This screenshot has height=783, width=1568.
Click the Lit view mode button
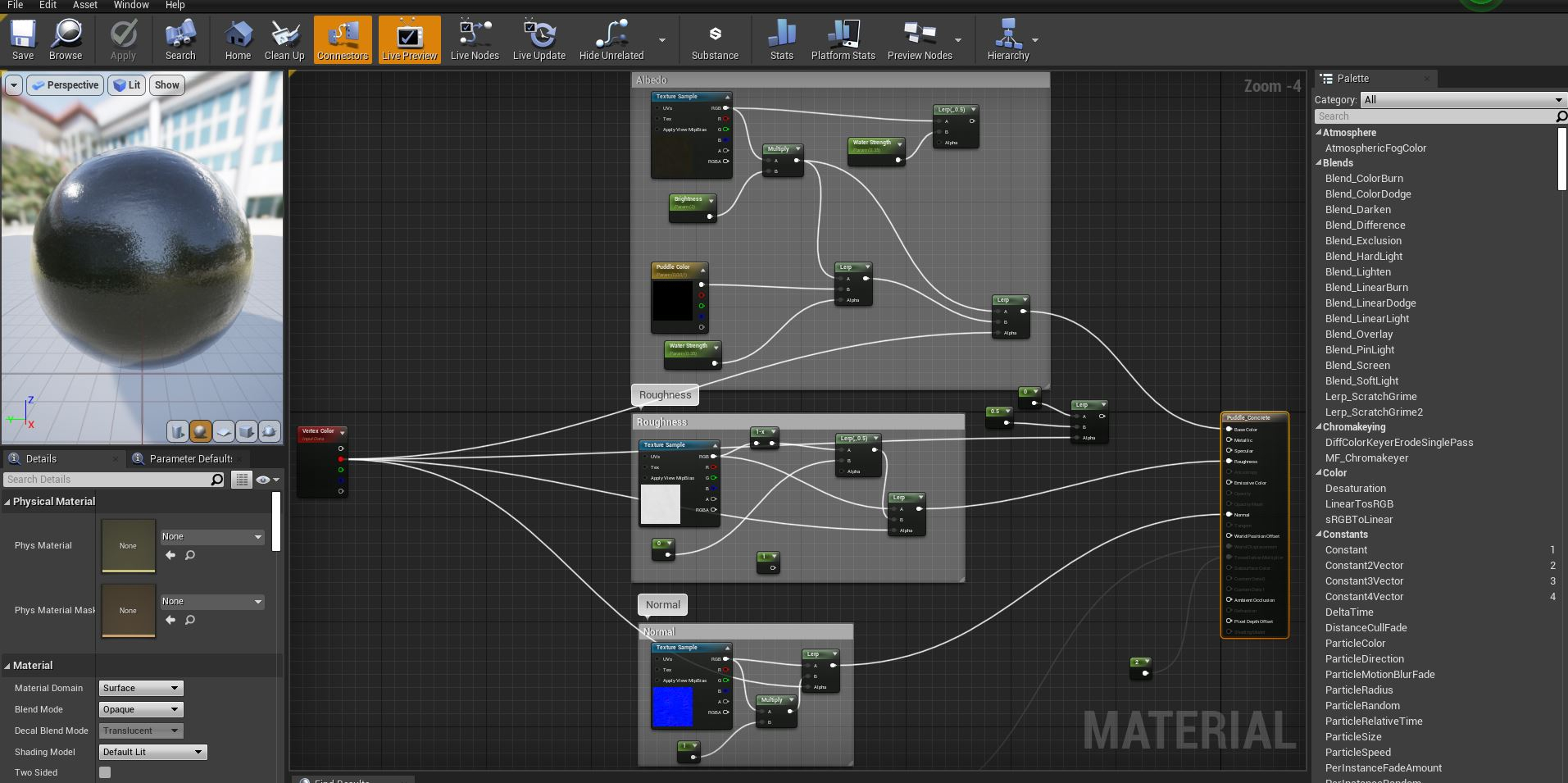tap(127, 85)
